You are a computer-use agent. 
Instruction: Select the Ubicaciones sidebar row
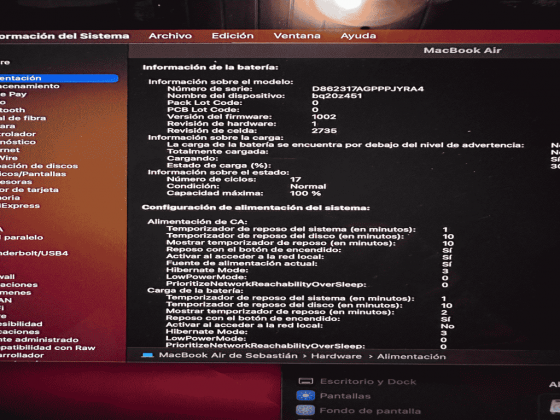click(x=19, y=285)
